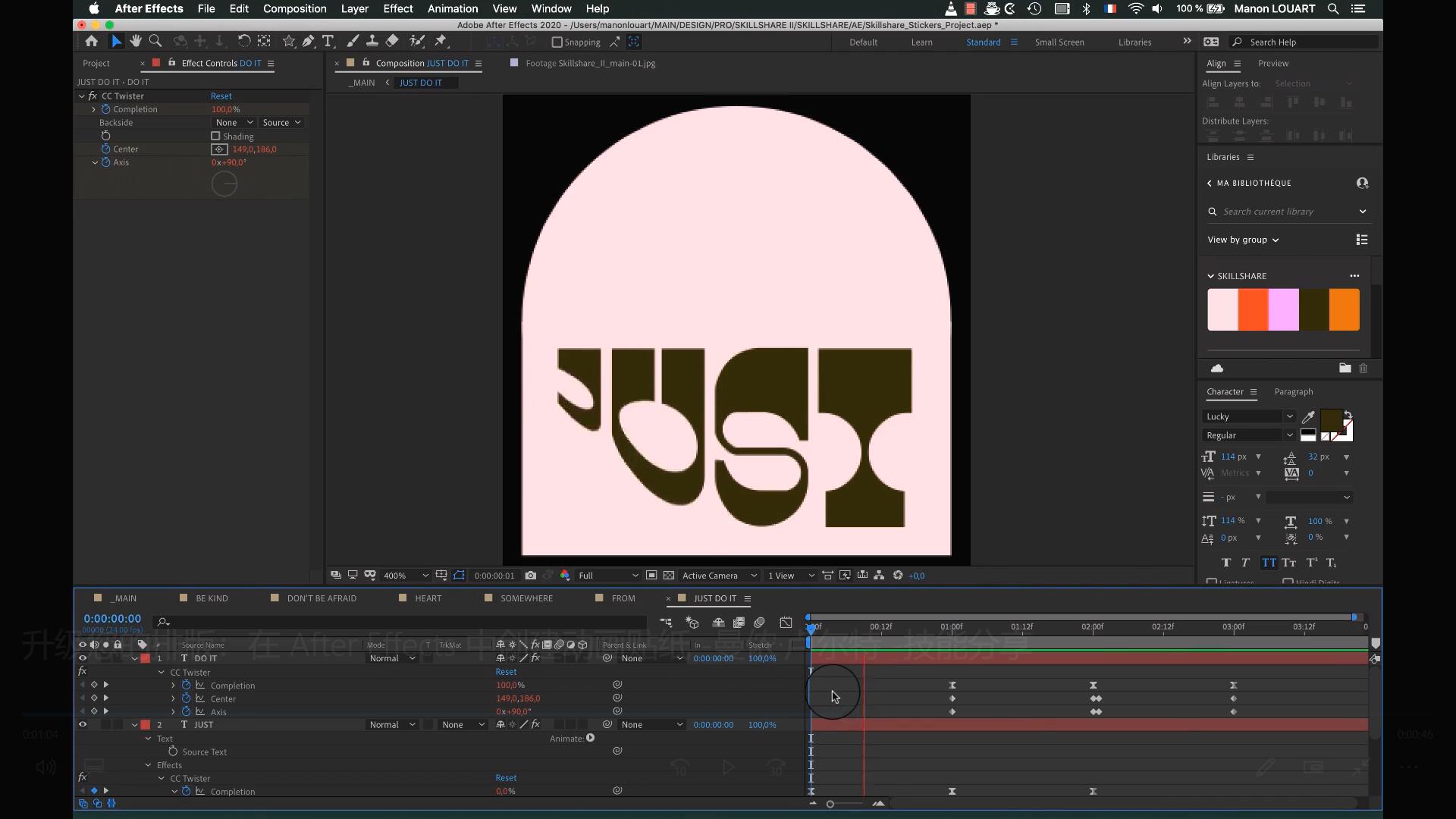Open the Full resolution dropdown
Image resolution: width=1456 pixels, height=819 pixels.
click(x=608, y=576)
